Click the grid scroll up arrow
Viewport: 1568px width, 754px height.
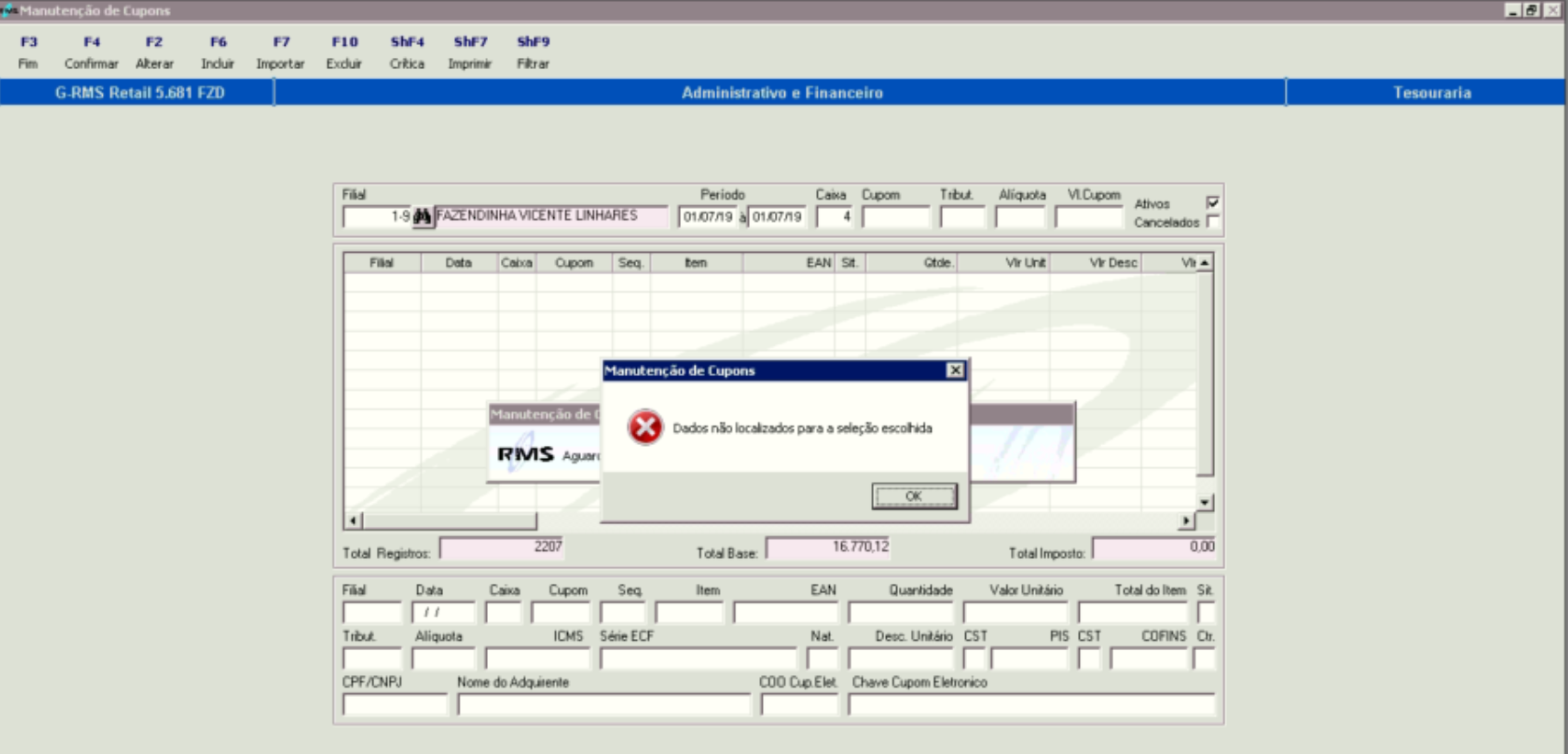coord(1205,263)
